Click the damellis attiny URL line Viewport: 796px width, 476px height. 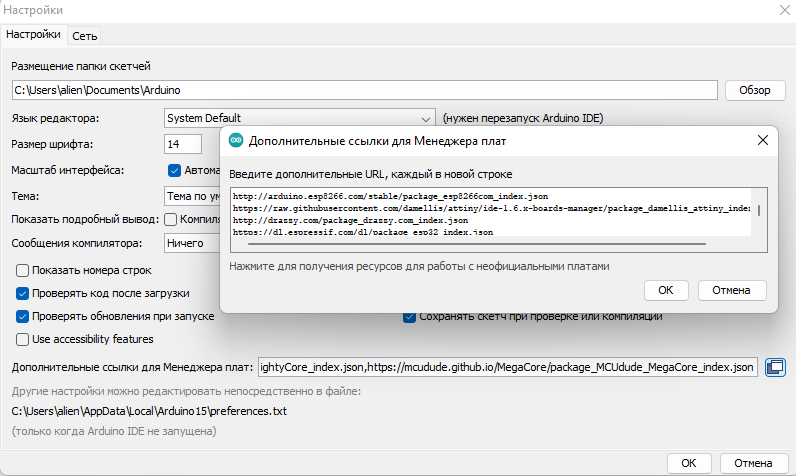[x=491, y=209]
